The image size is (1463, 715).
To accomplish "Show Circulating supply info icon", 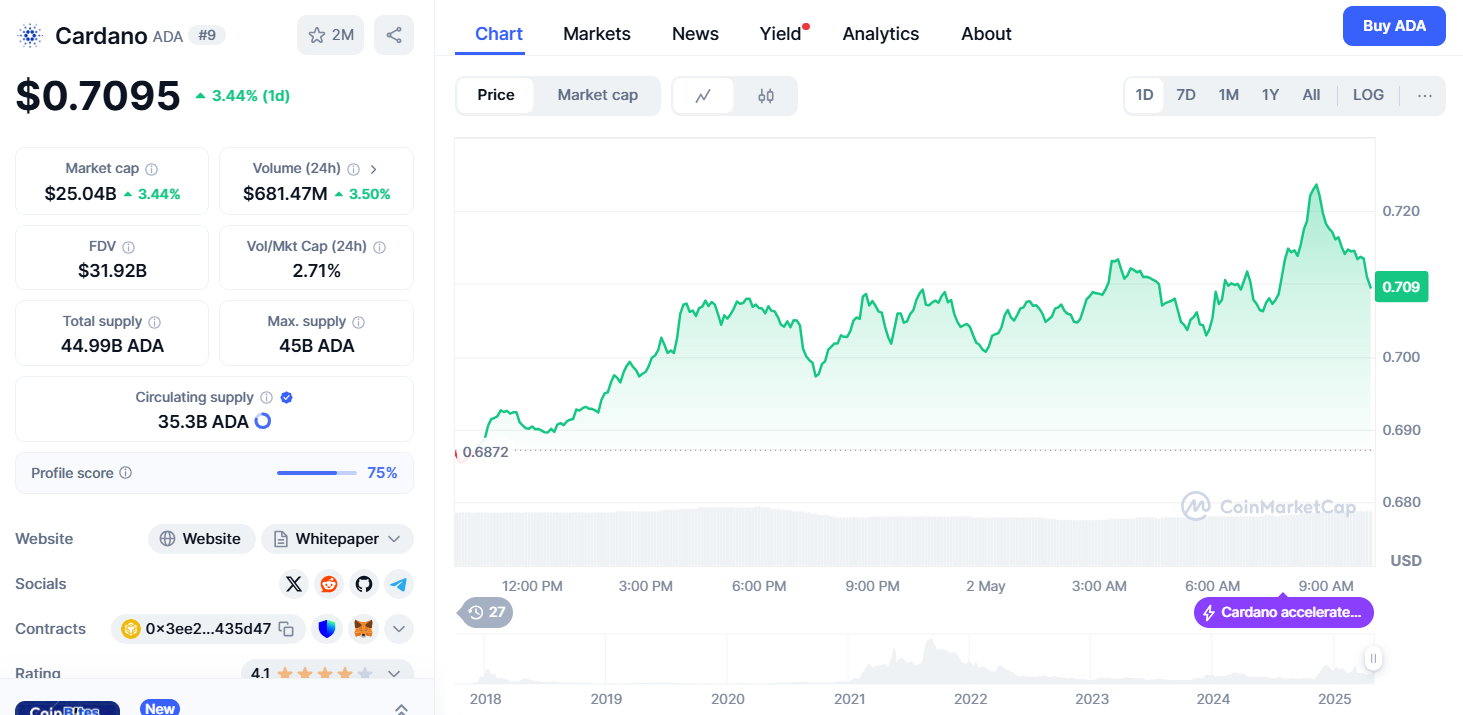I will tap(265, 398).
